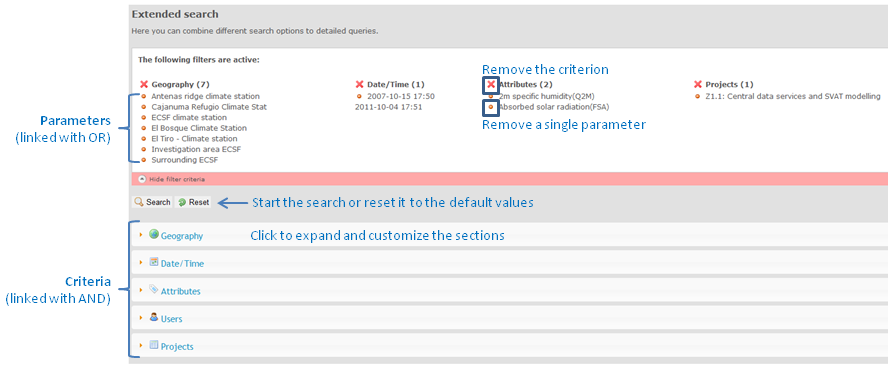
Task: Expand the Date/Time section
Action: tap(182, 264)
